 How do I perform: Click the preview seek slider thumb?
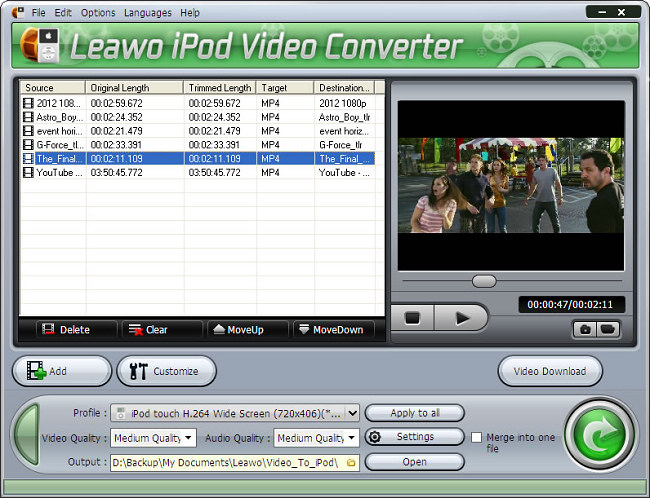[x=484, y=281]
